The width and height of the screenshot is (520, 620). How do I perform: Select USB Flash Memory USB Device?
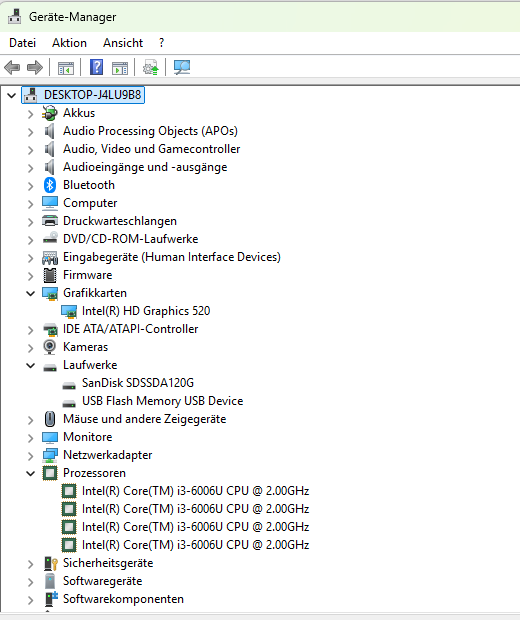(163, 401)
